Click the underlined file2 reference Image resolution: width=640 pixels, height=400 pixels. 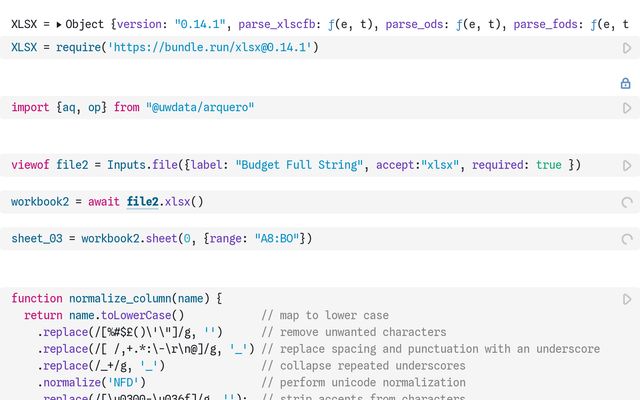click(142, 202)
